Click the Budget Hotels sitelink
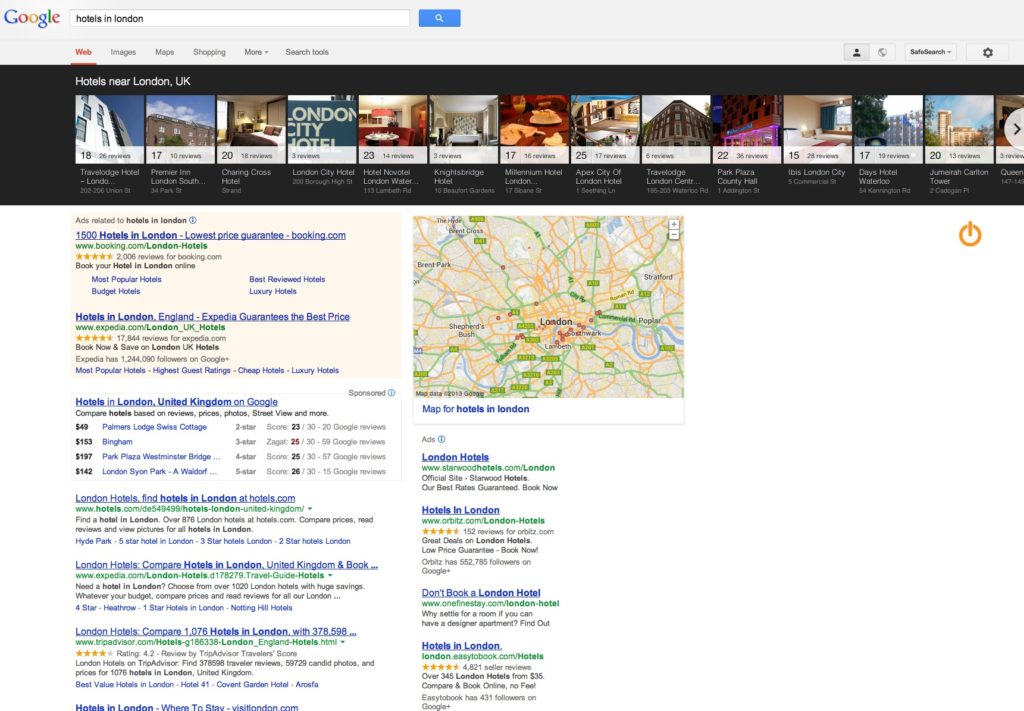Screen dimensions: 1024x711 point(116,291)
